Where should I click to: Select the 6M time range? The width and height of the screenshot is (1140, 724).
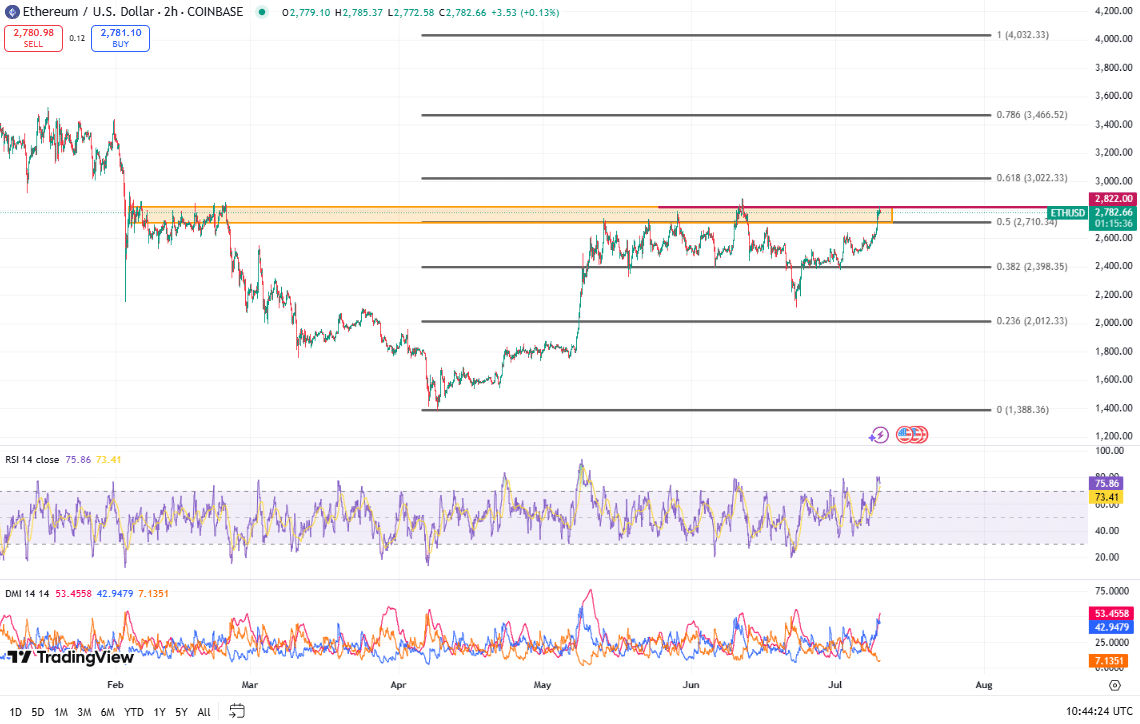tap(108, 712)
